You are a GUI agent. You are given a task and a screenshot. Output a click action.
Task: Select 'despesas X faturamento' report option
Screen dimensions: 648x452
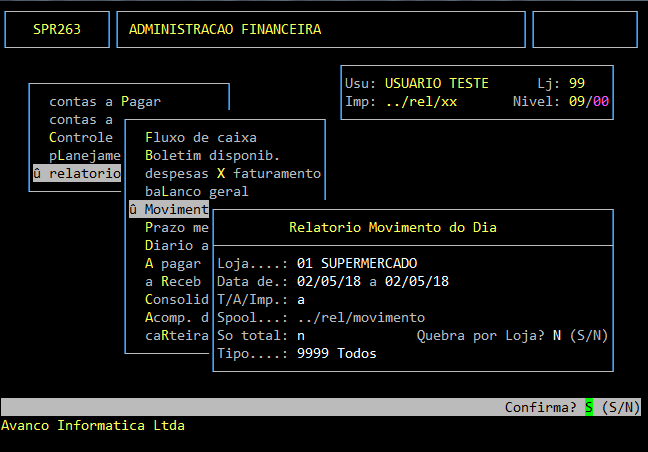point(232,173)
